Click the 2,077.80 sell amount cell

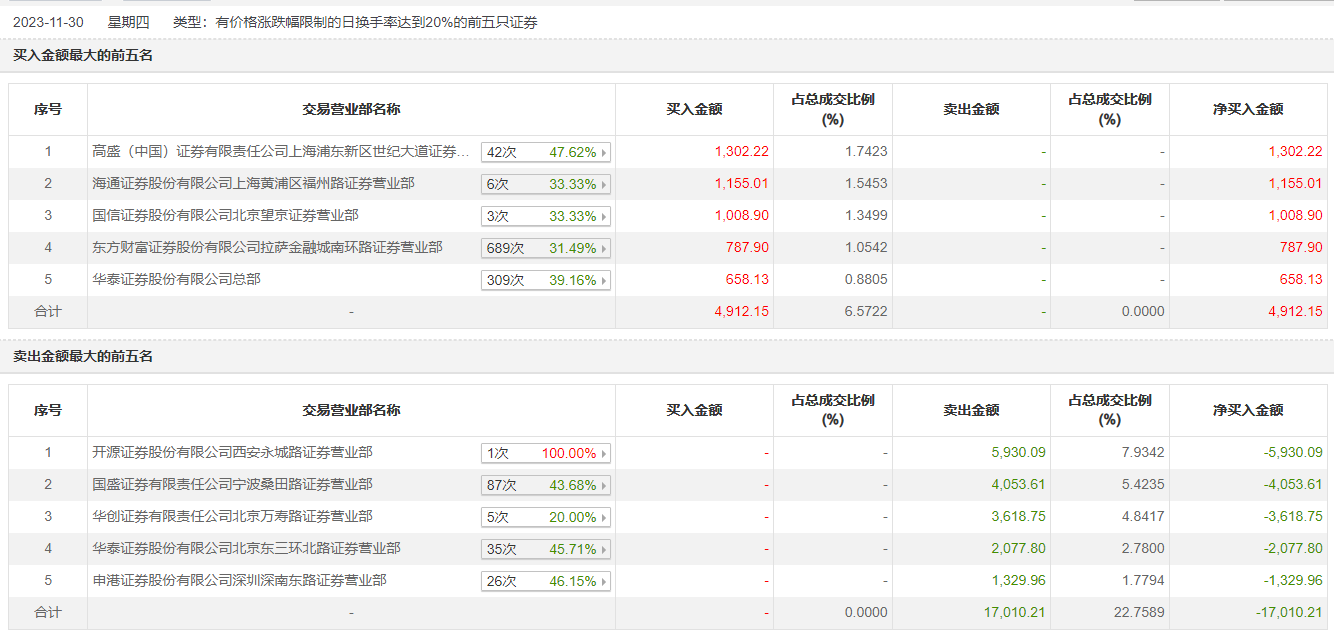click(1018, 549)
